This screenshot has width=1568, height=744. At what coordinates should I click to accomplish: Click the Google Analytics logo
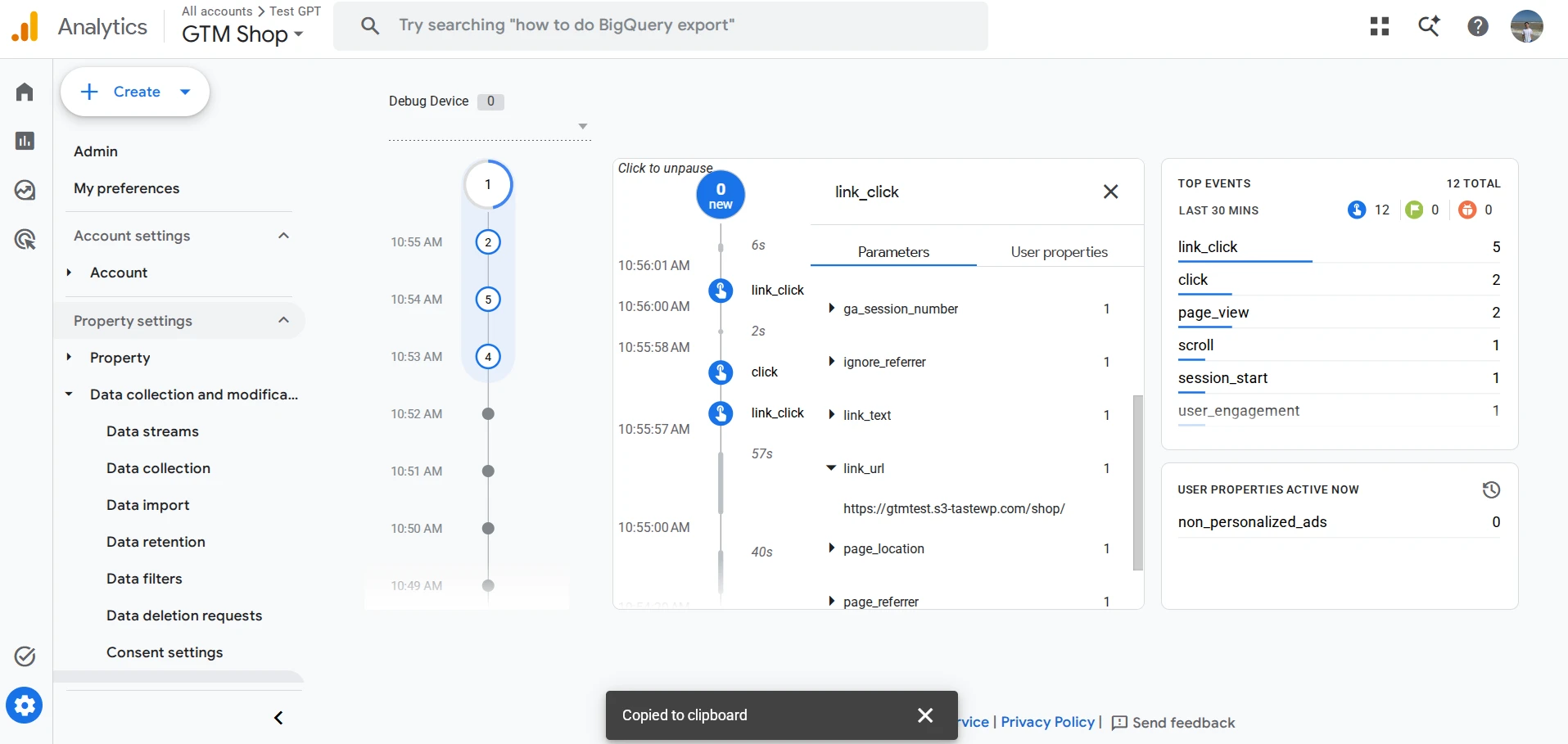tap(25, 26)
